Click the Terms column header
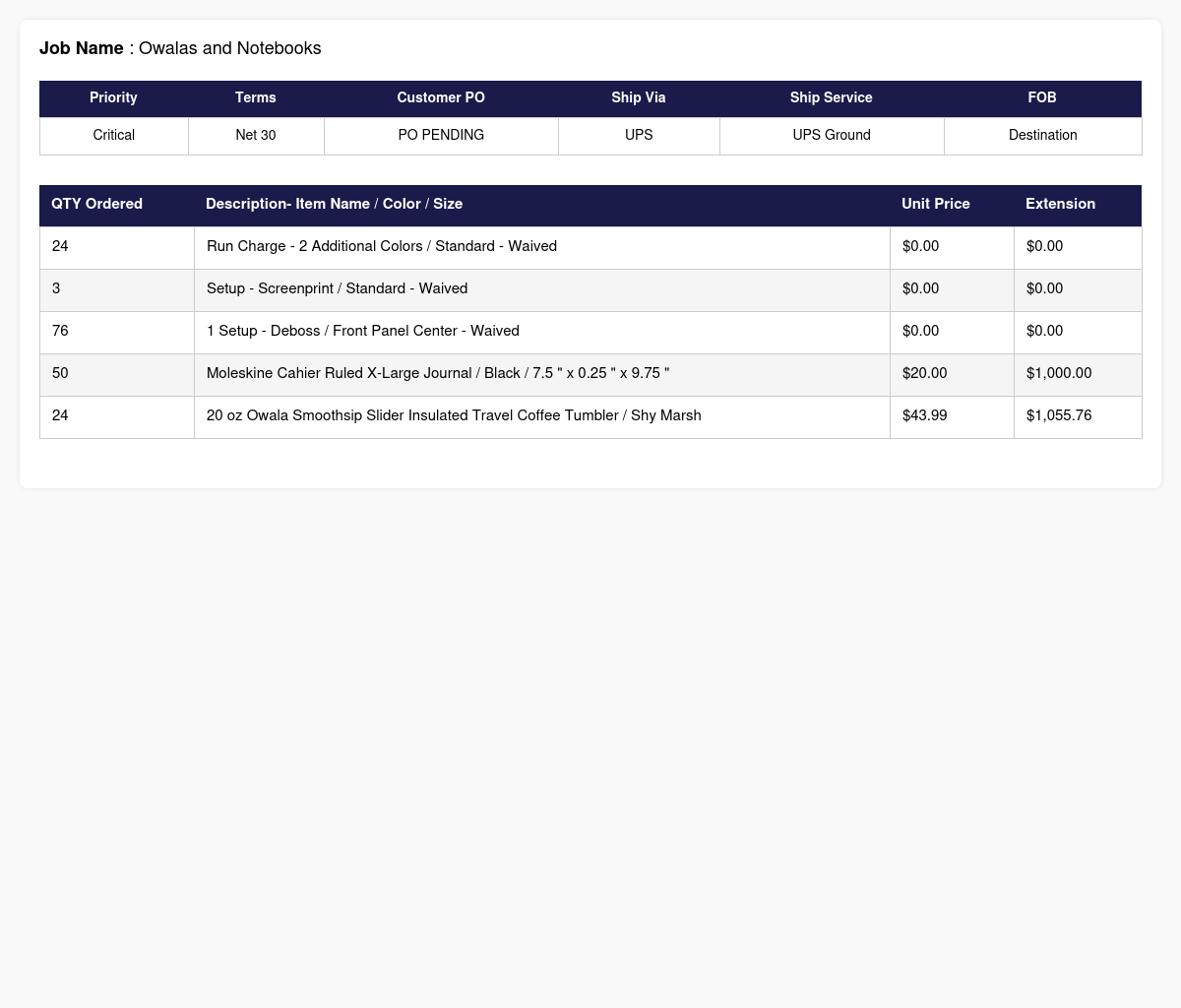The image size is (1181, 1008). coord(256,98)
